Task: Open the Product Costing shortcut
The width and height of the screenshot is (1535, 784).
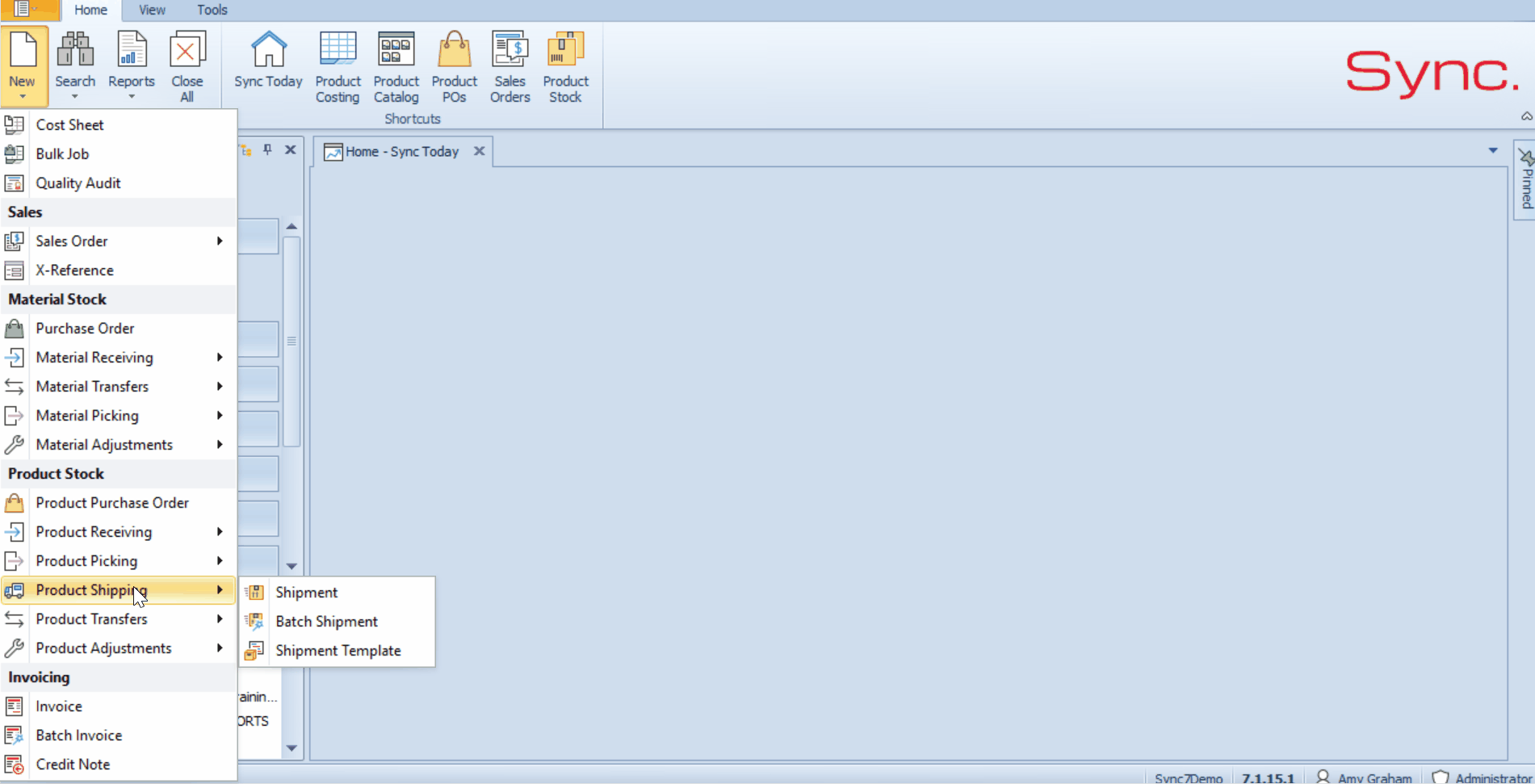Action: point(338,66)
